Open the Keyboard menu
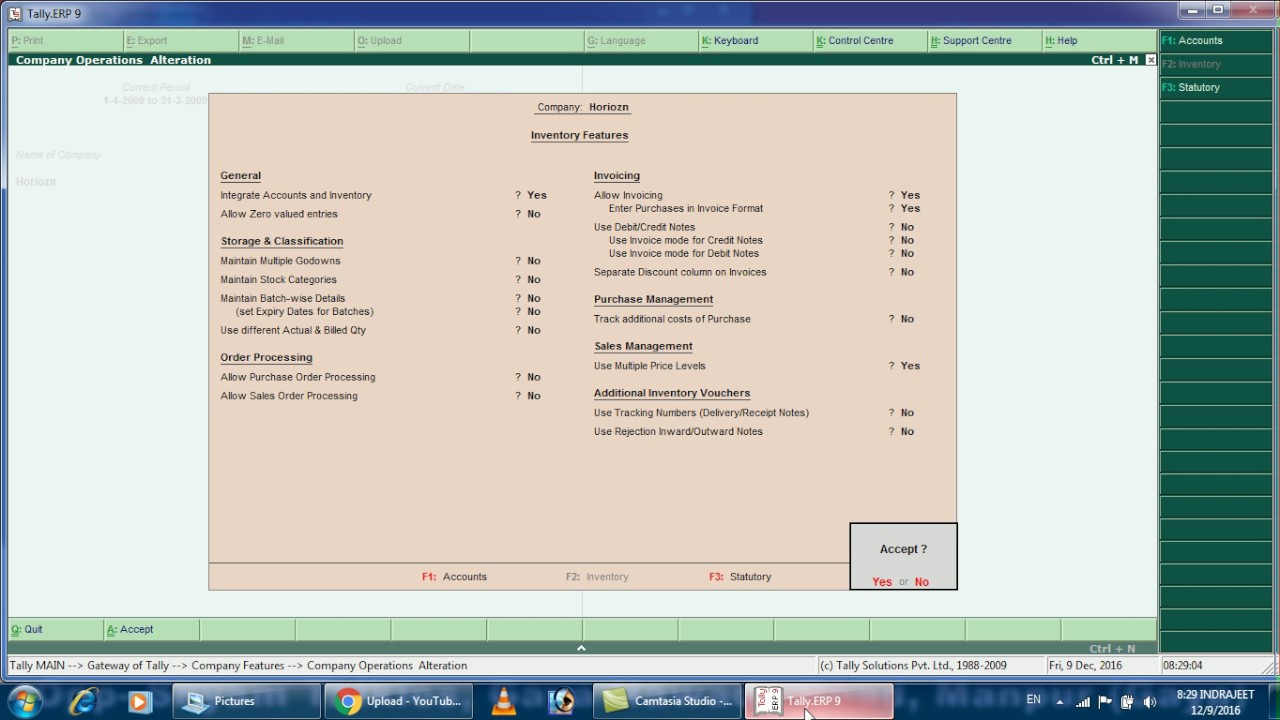Screen dimensions: 1280x720 756,41
